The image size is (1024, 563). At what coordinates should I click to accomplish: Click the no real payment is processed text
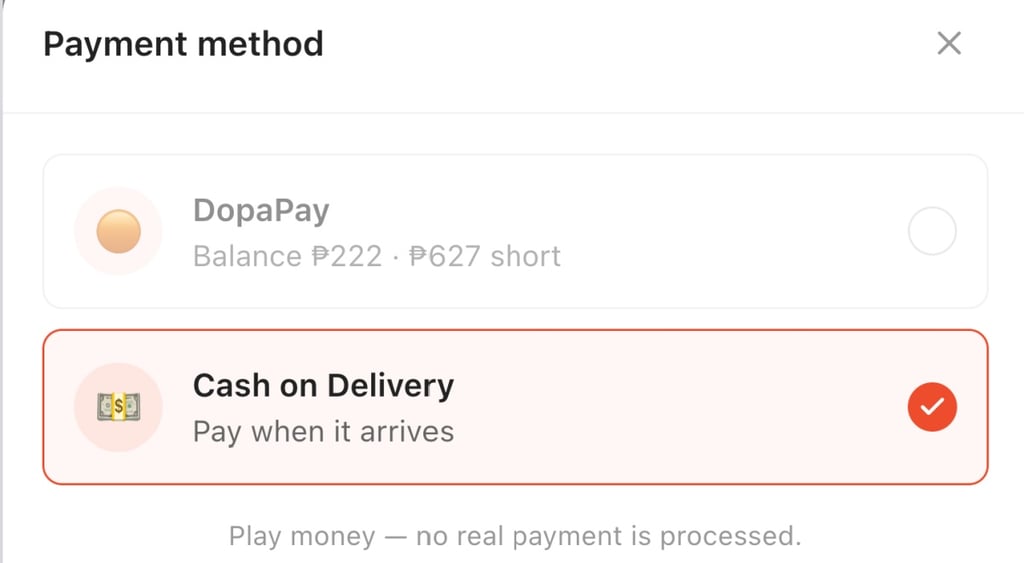tap(608, 536)
